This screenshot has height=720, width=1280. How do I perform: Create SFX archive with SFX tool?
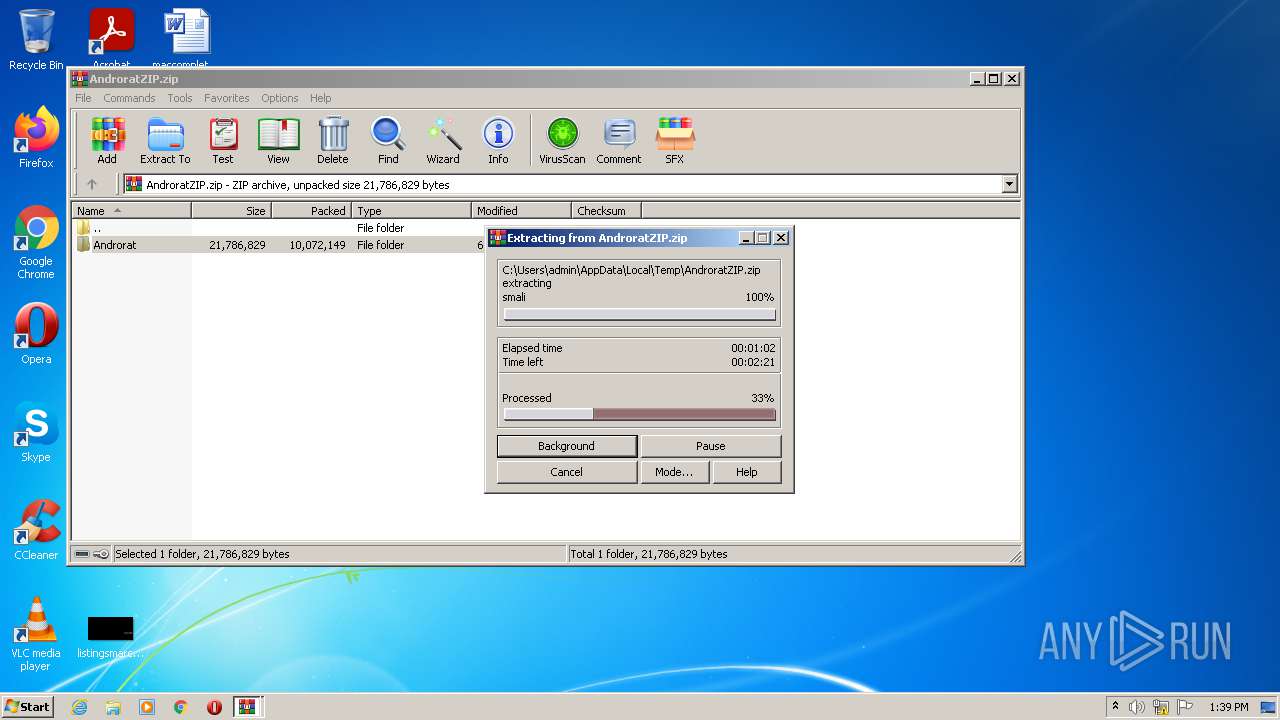coord(675,140)
